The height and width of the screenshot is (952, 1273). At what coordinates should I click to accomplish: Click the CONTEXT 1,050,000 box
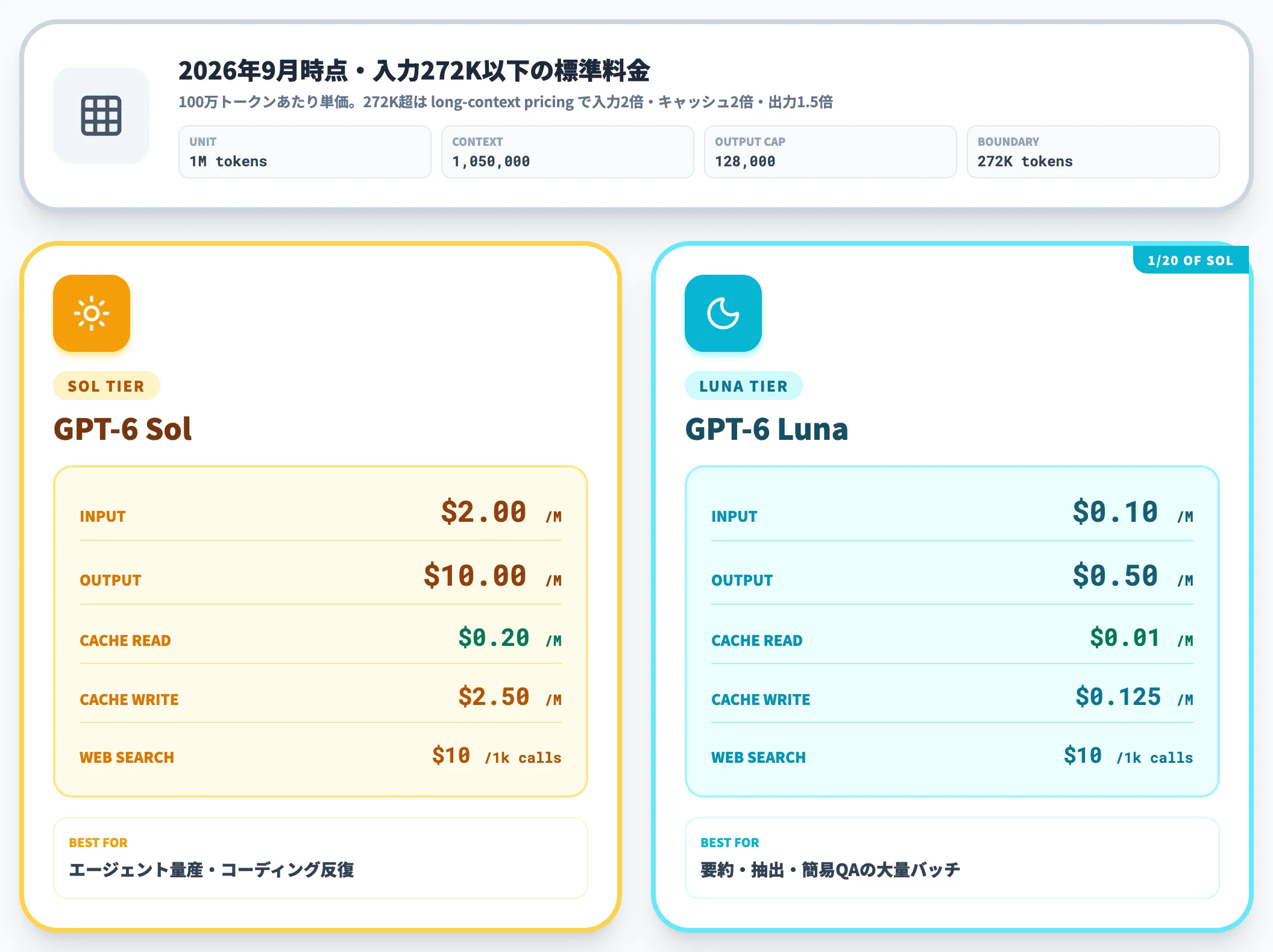click(568, 152)
